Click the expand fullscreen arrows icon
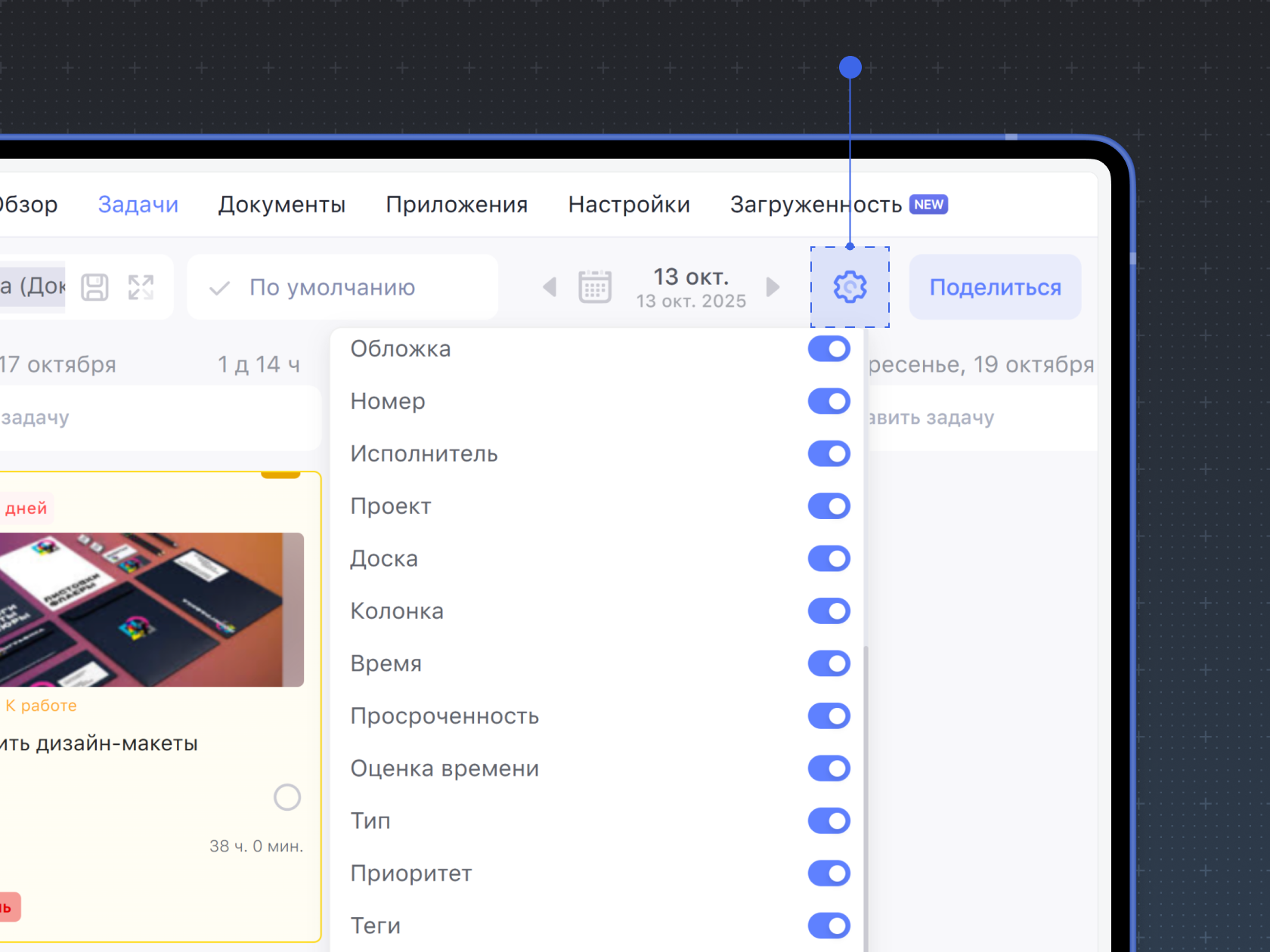Image resolution: width=1270 pixels, height=952 pixels. point(141,287)
